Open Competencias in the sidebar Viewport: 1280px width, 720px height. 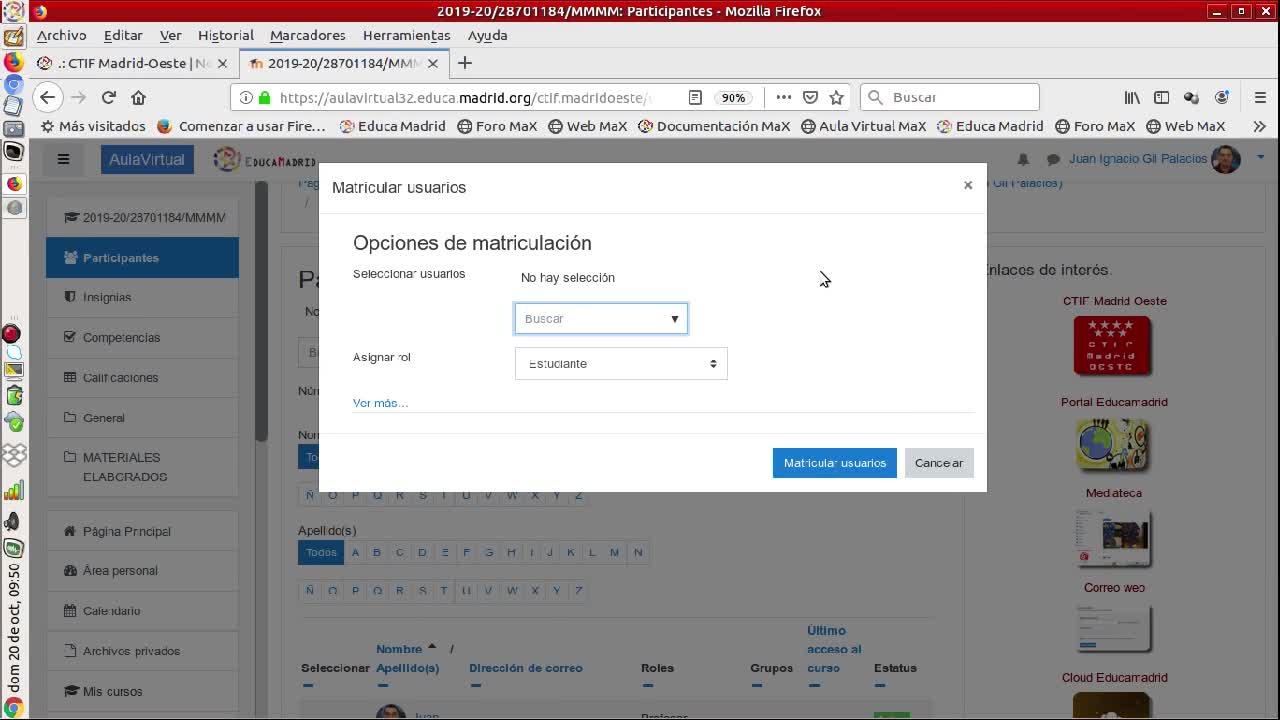point(142,337)
